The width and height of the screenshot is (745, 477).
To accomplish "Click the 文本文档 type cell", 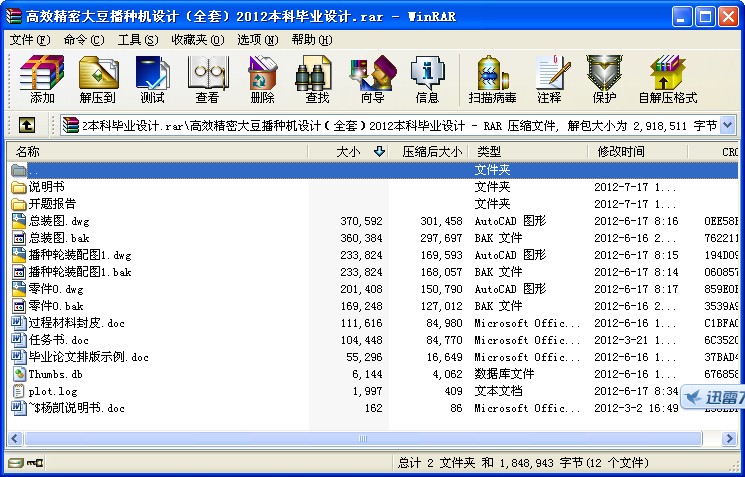I will pyautogui.click(x=498, y=391).
